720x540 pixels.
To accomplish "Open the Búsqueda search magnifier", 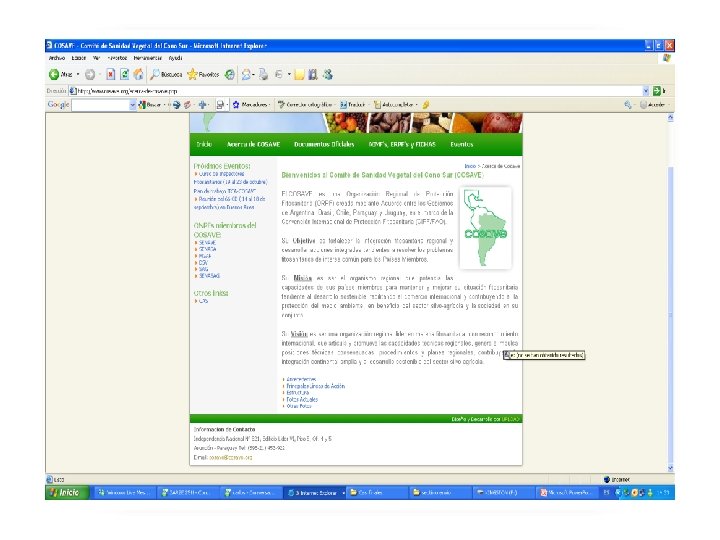I will pos(156,74).
